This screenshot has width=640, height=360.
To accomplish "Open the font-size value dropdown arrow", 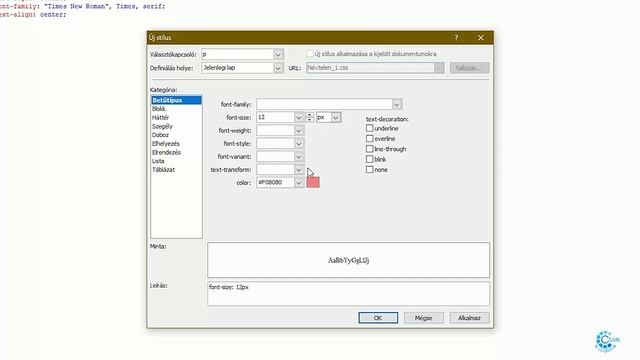I will click(x=299, y=118).
